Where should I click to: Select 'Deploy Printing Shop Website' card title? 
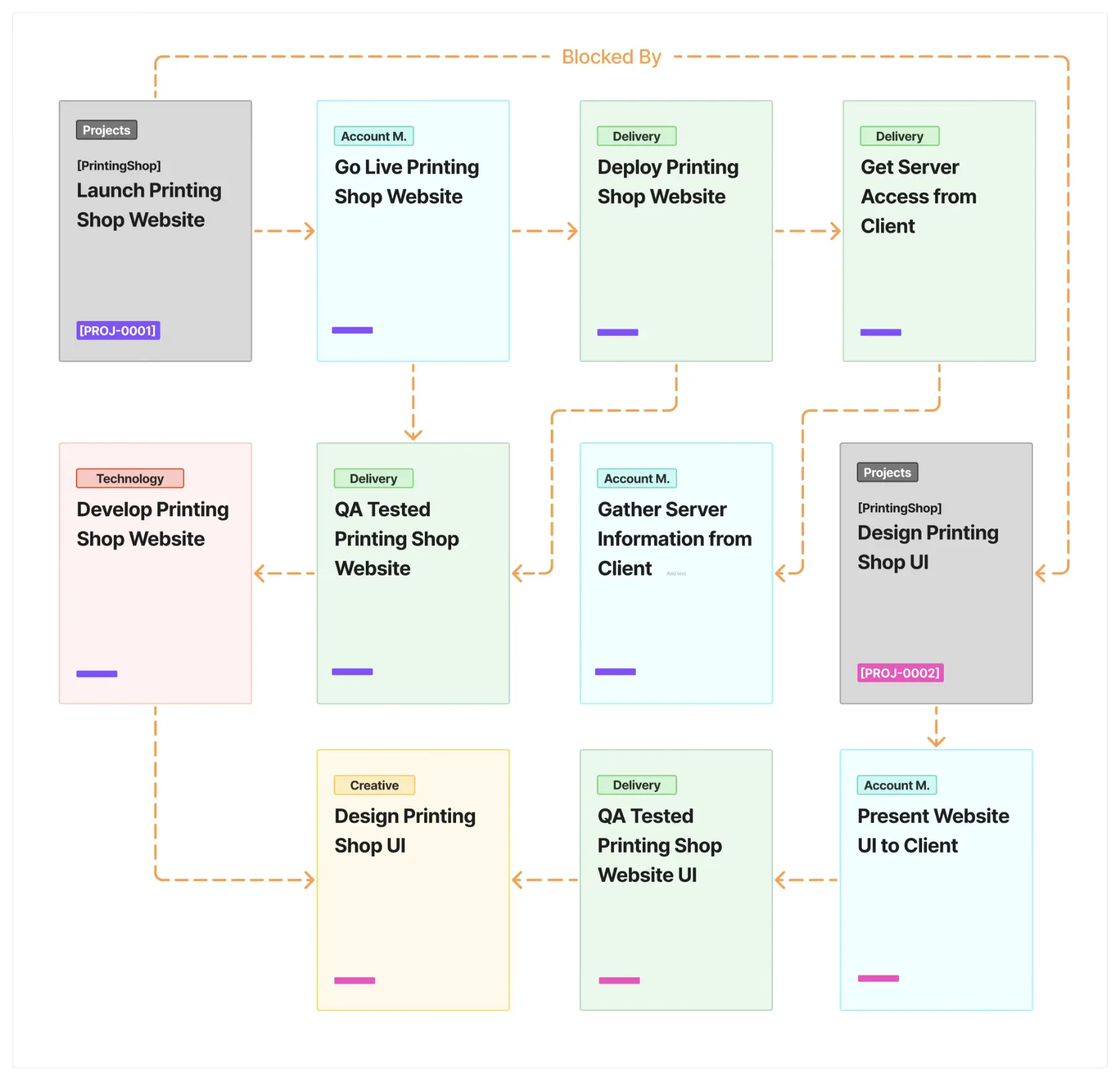668,182
